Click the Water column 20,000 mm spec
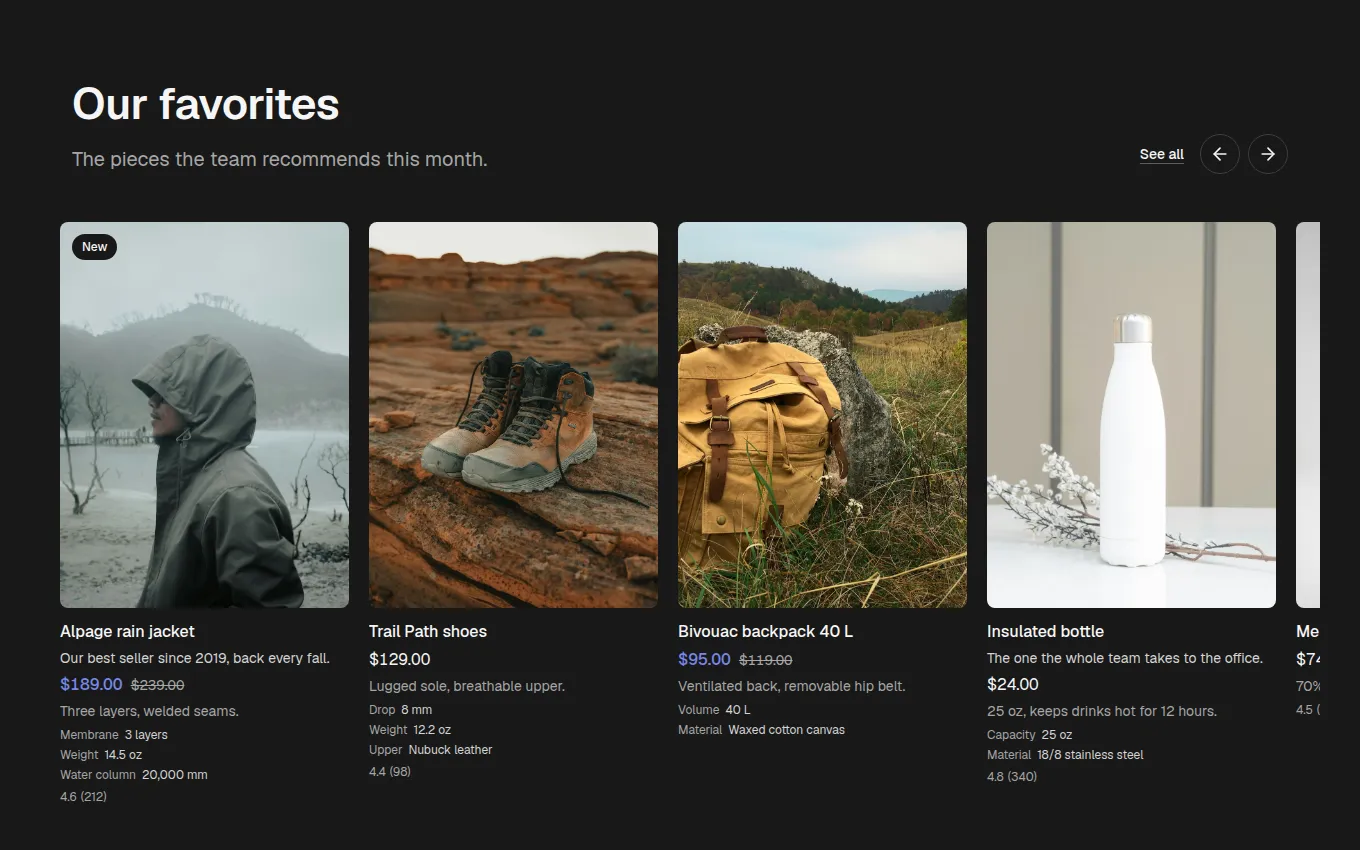The height and width of the screenshot is (850, 1360). click(134, 775)
